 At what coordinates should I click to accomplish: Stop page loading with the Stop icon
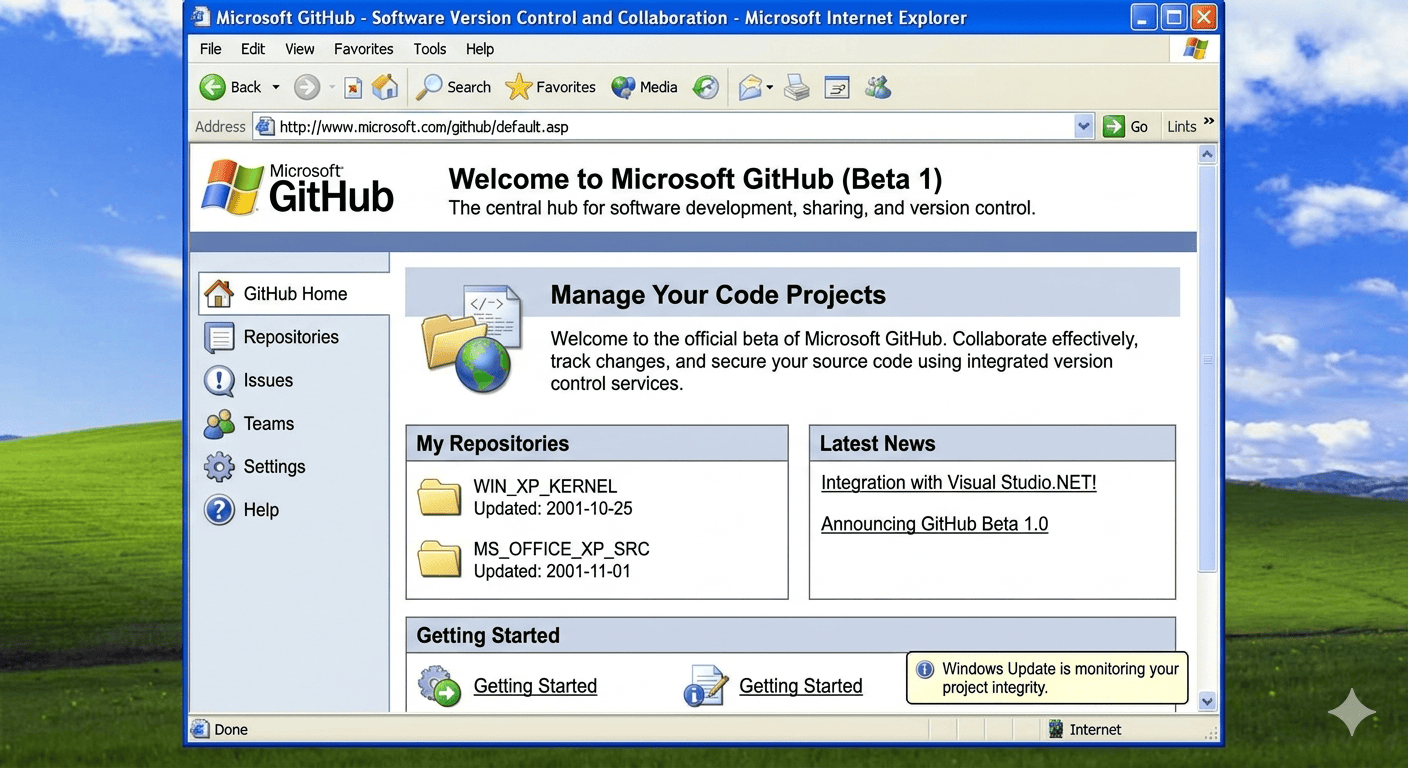coord(353,88)
